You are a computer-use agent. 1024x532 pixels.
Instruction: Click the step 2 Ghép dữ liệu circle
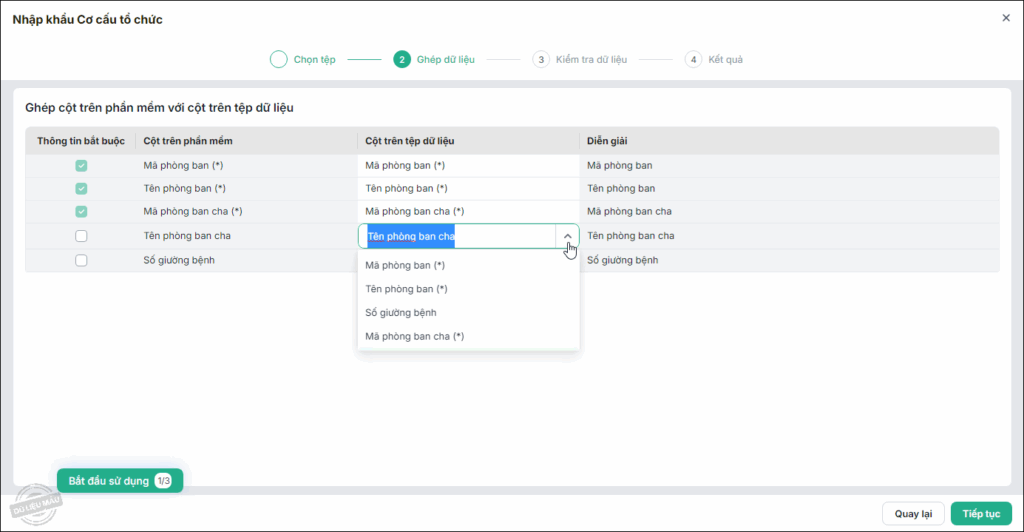pyautogui.click(x=402, y=59)
